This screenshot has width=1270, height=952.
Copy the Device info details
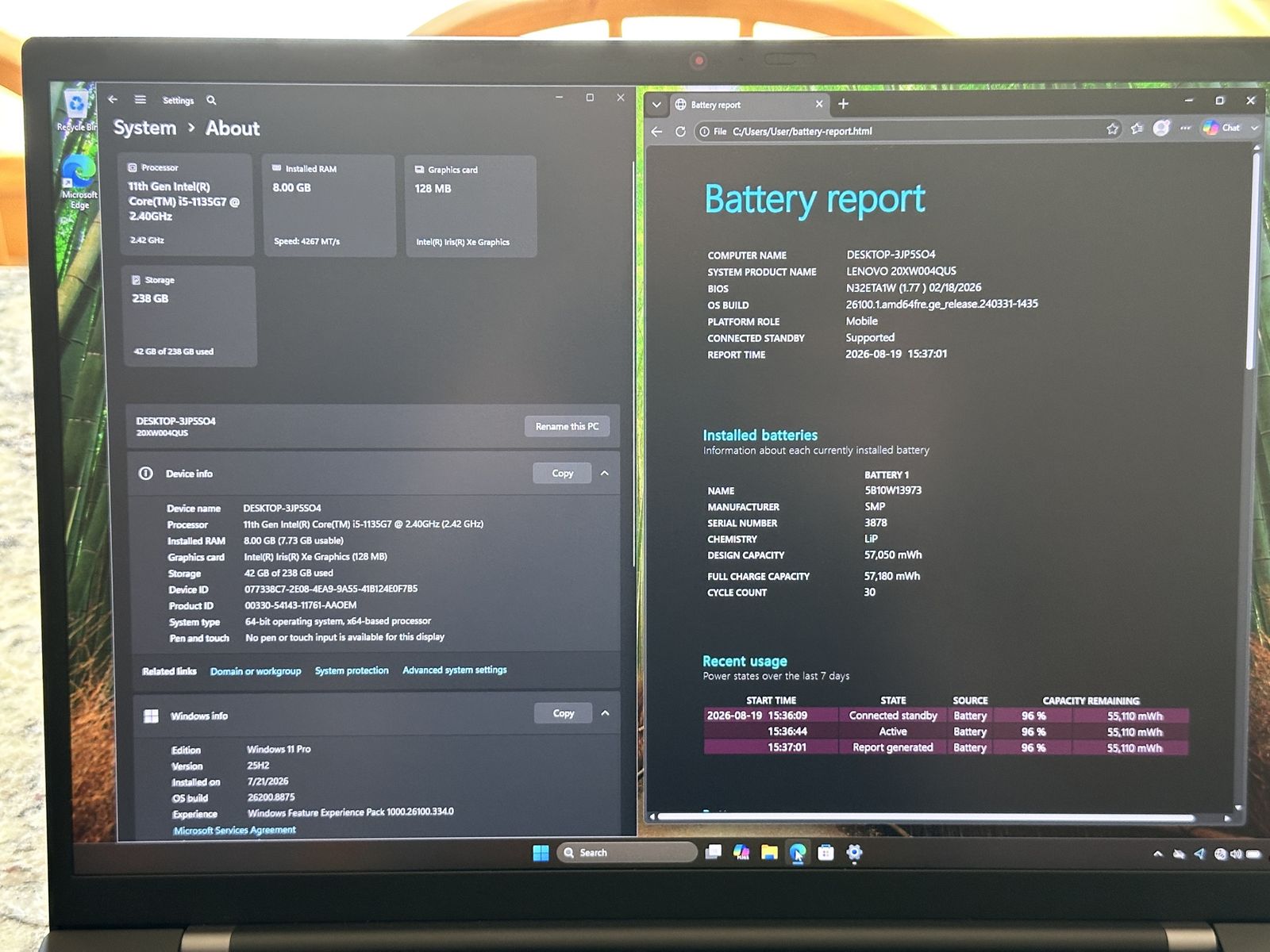pyautogui.click(x=563, y=474)
